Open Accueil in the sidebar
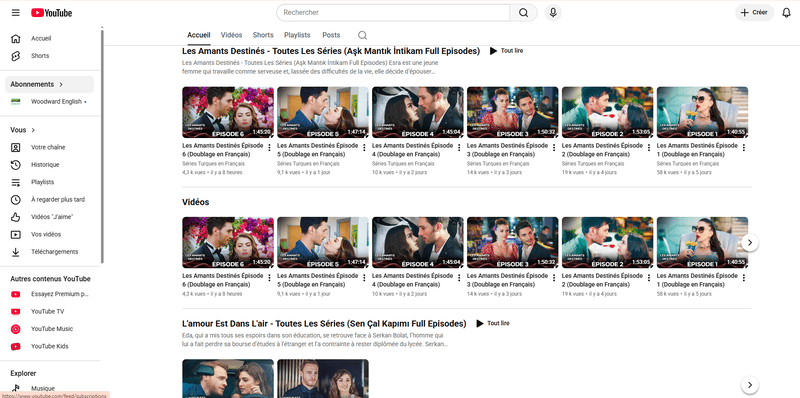This screenshot has height=398, width=800. 49,38
